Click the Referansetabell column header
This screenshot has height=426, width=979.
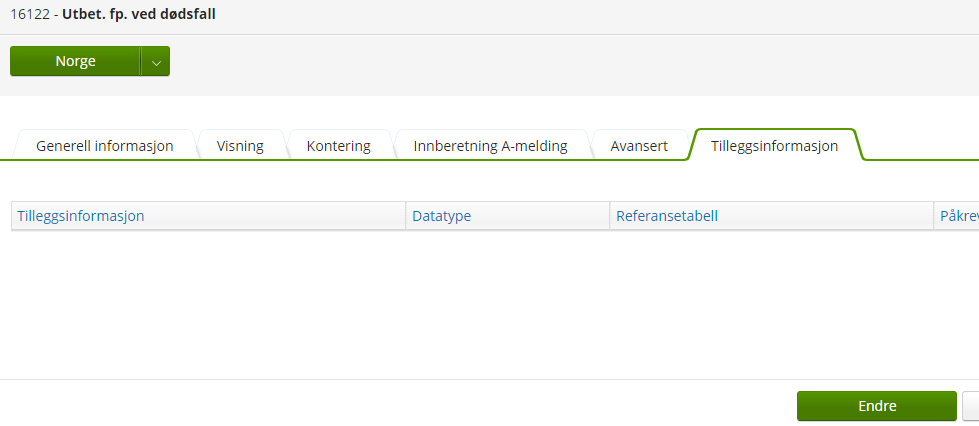[667, 216]
